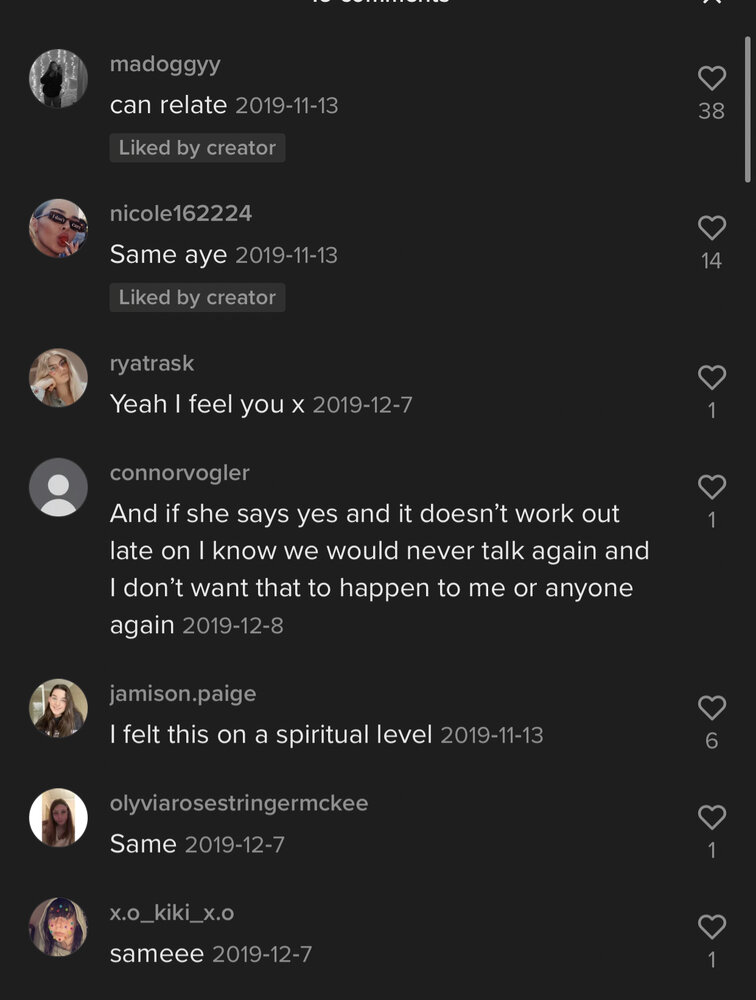
Task: Heart x.o_kiki_x.o's "sameee" comment
Action: (x=711, y=927)
